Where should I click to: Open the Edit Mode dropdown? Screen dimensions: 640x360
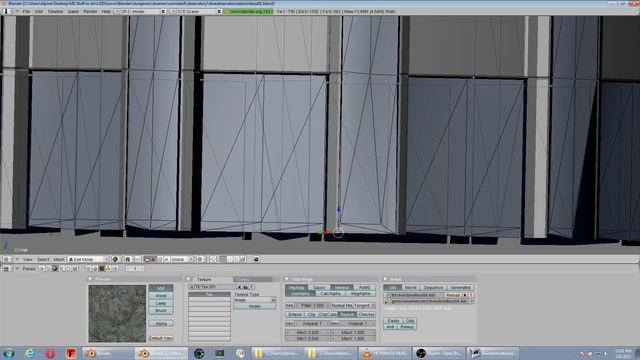[x=89, y=259]
